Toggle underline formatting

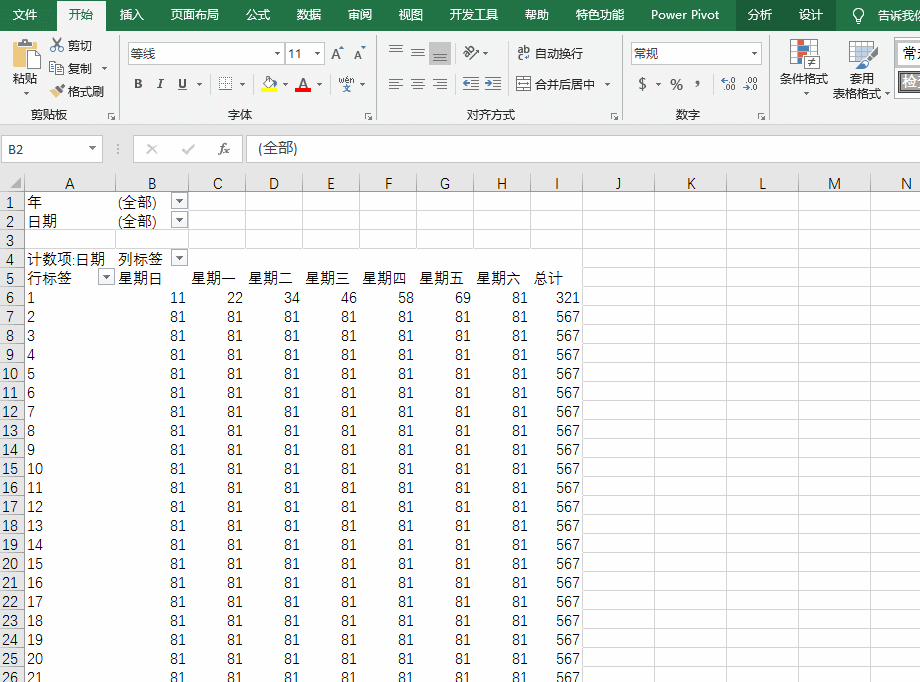(x=182, y=84)
